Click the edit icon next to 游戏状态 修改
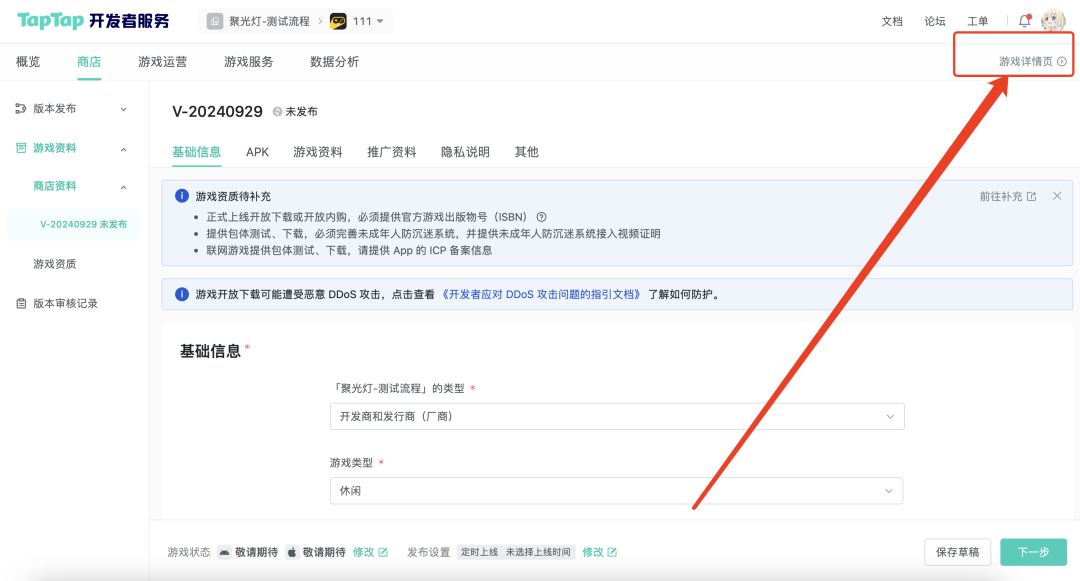Screen dimensions: 1080x581 pyautogui.click(x=383, y=552)
